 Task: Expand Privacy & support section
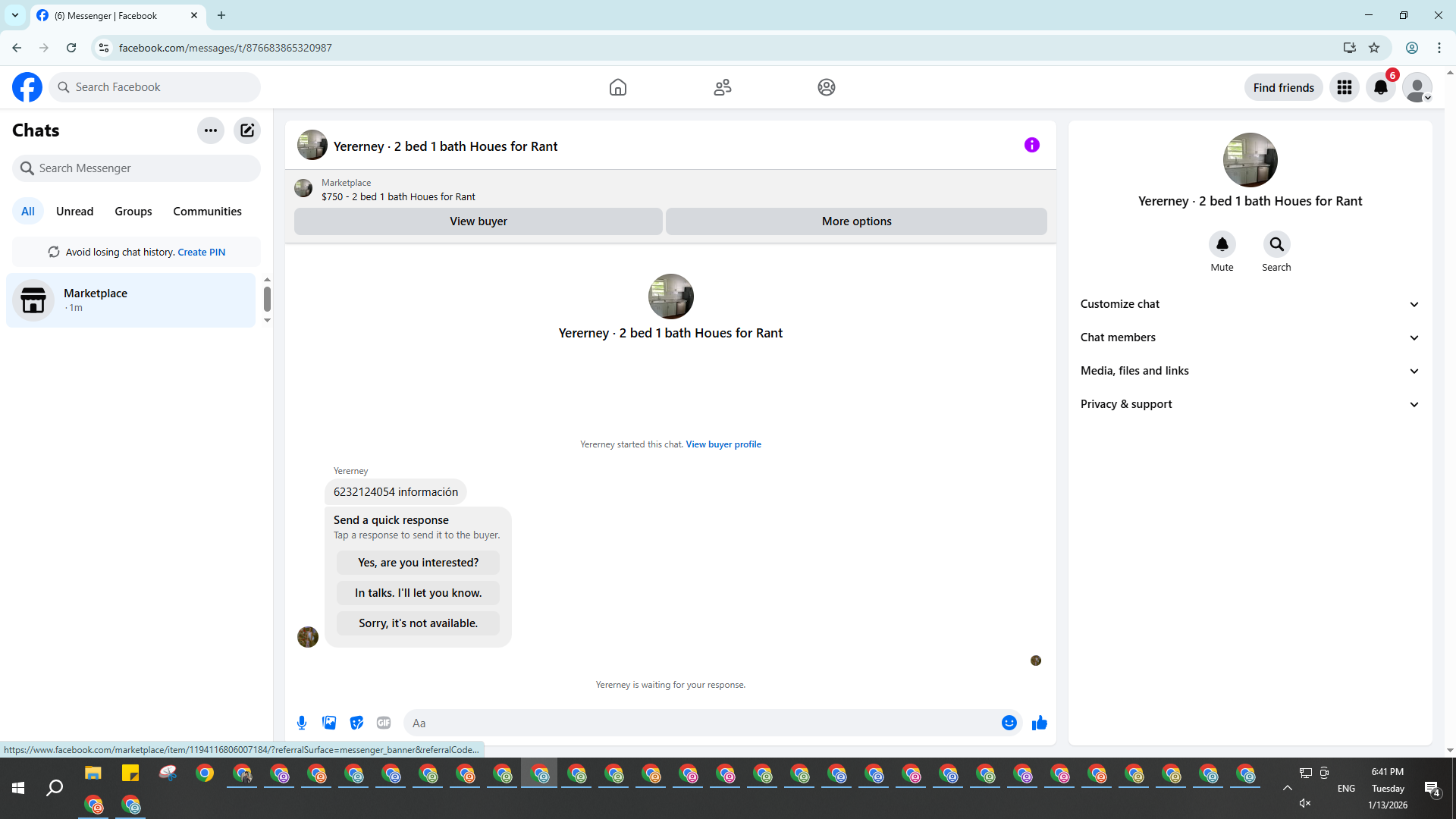1249,404
